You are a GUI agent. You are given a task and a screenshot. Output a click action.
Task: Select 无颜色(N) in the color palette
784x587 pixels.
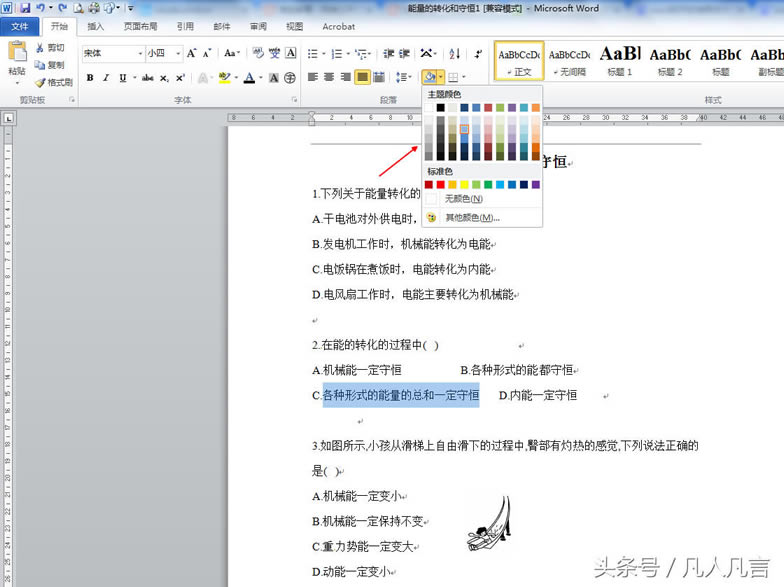coord(462,199)
